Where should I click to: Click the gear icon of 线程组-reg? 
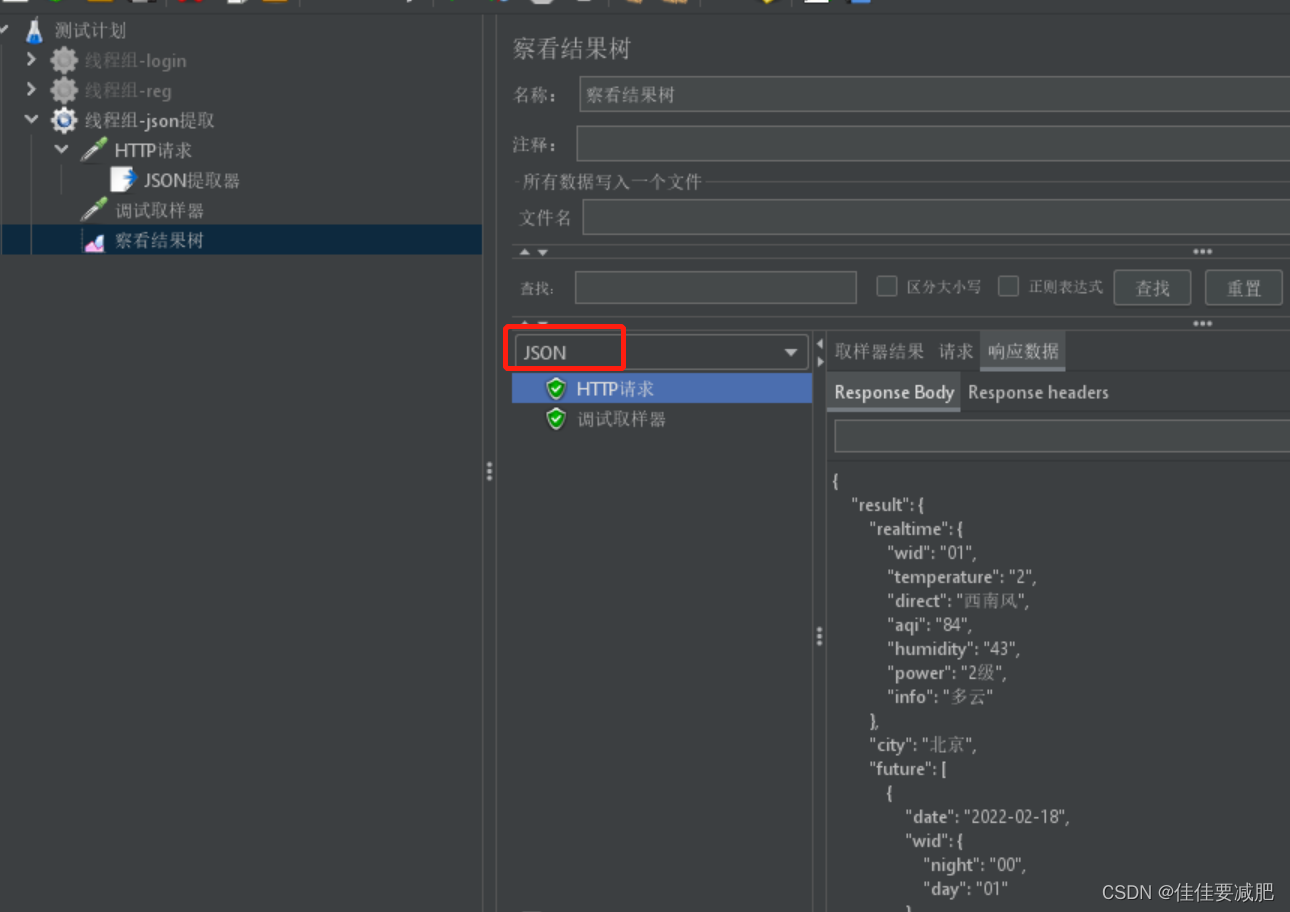pyautogui.click(x=63, y=90)
